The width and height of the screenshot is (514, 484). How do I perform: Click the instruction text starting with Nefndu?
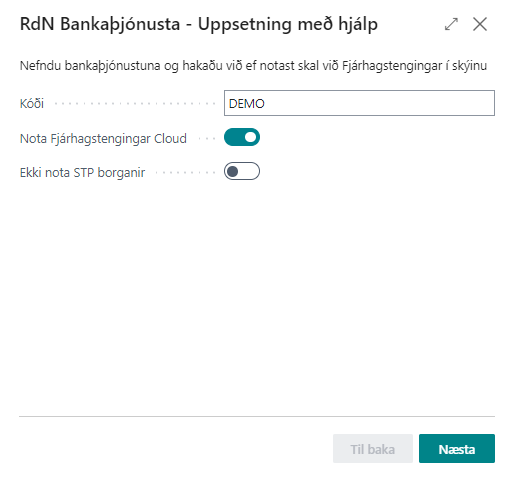[x=253, y=66]
